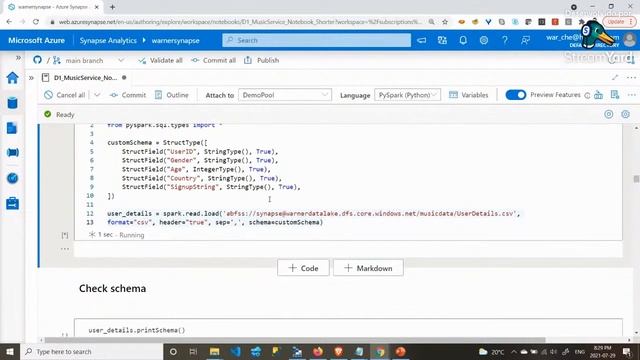Add a new Code cell
The width and height of the screenshot is (640, 360).
(x=303, y=268)
